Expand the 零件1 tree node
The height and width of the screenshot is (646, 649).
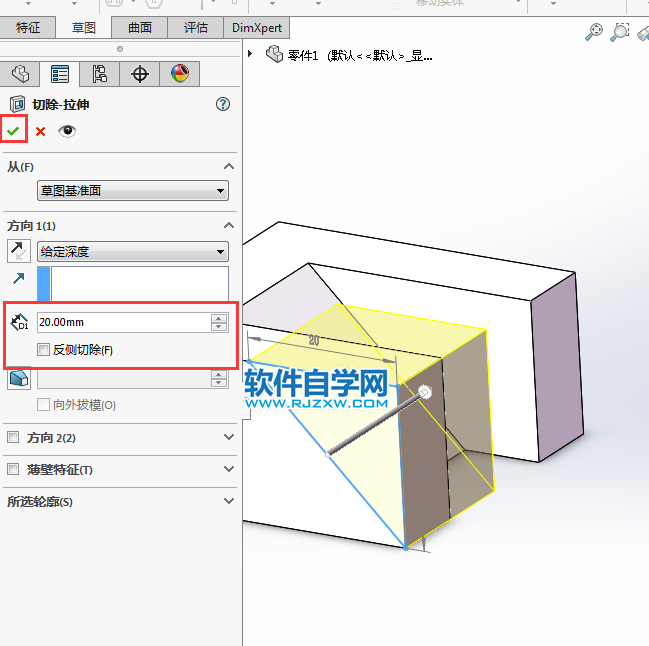pyautogui.click(x=250, y=54)
